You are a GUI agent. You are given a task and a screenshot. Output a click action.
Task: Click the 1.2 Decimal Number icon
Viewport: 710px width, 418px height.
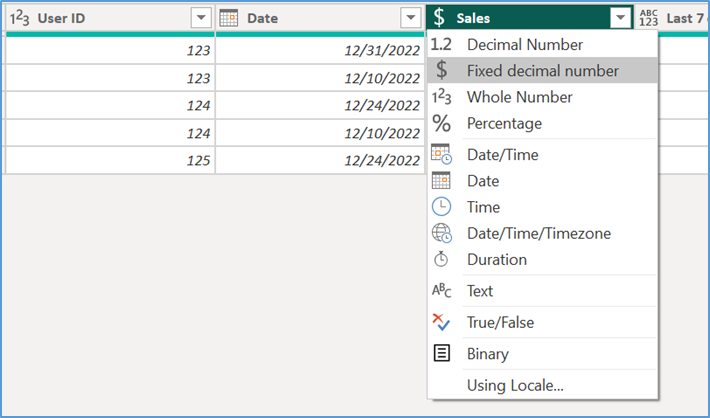pyautogui.click(x=441, y=44)
